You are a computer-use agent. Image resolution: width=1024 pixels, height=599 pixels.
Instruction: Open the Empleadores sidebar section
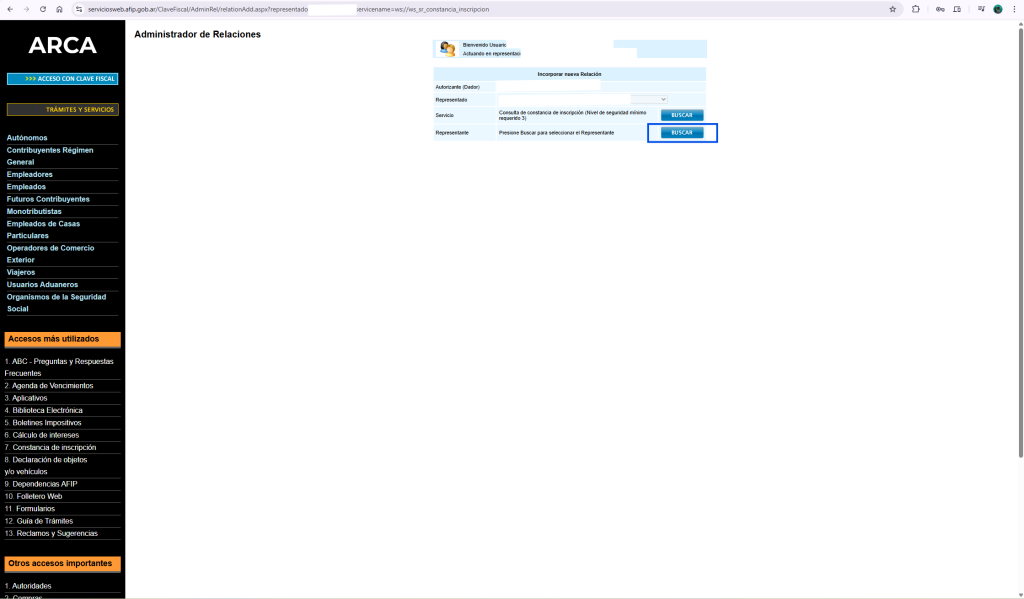click(x=30, y=174)
